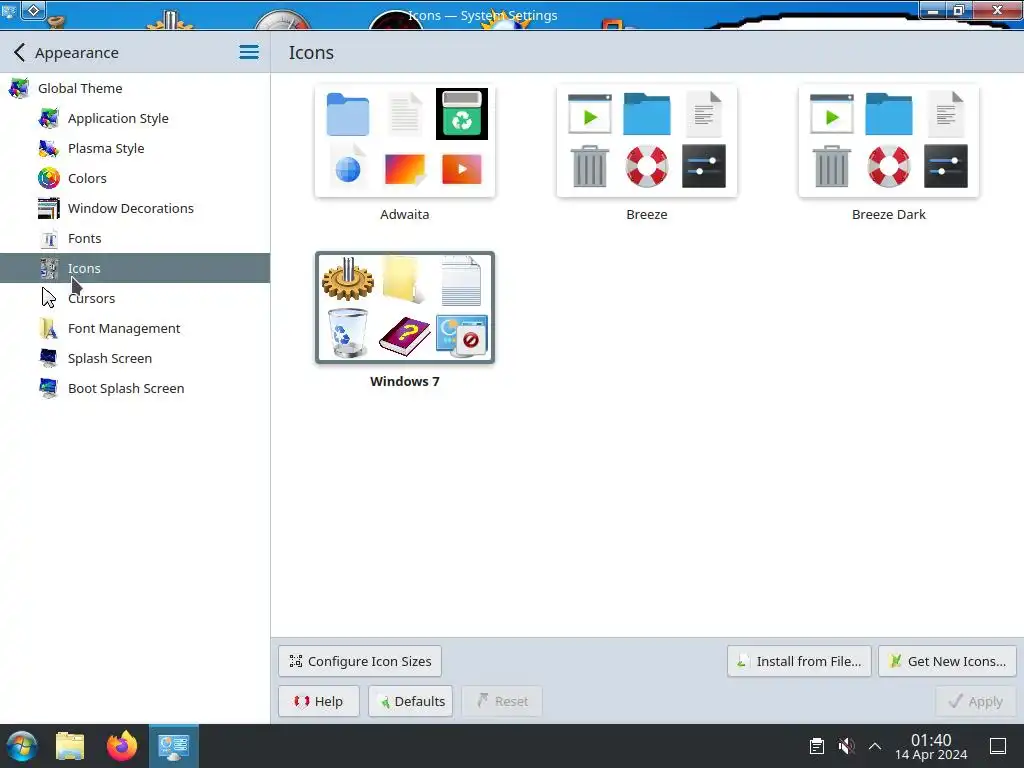
Task: Click the muted volume tray icon
Action: point(846,746)
